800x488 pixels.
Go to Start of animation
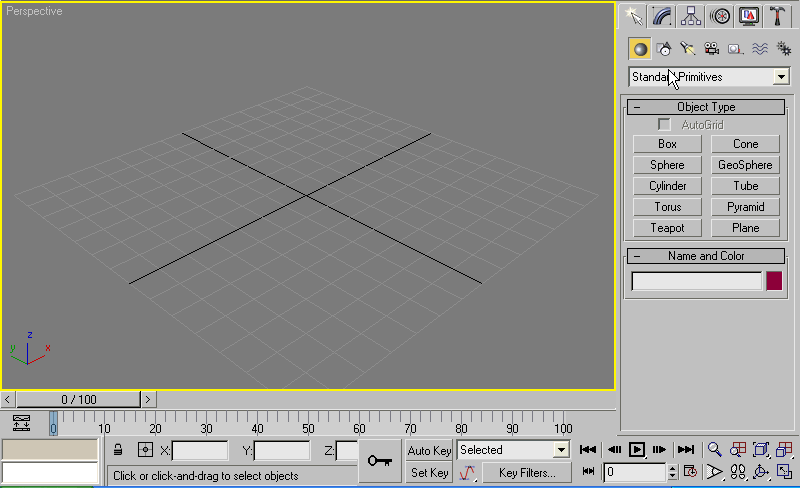click(588, 450)
